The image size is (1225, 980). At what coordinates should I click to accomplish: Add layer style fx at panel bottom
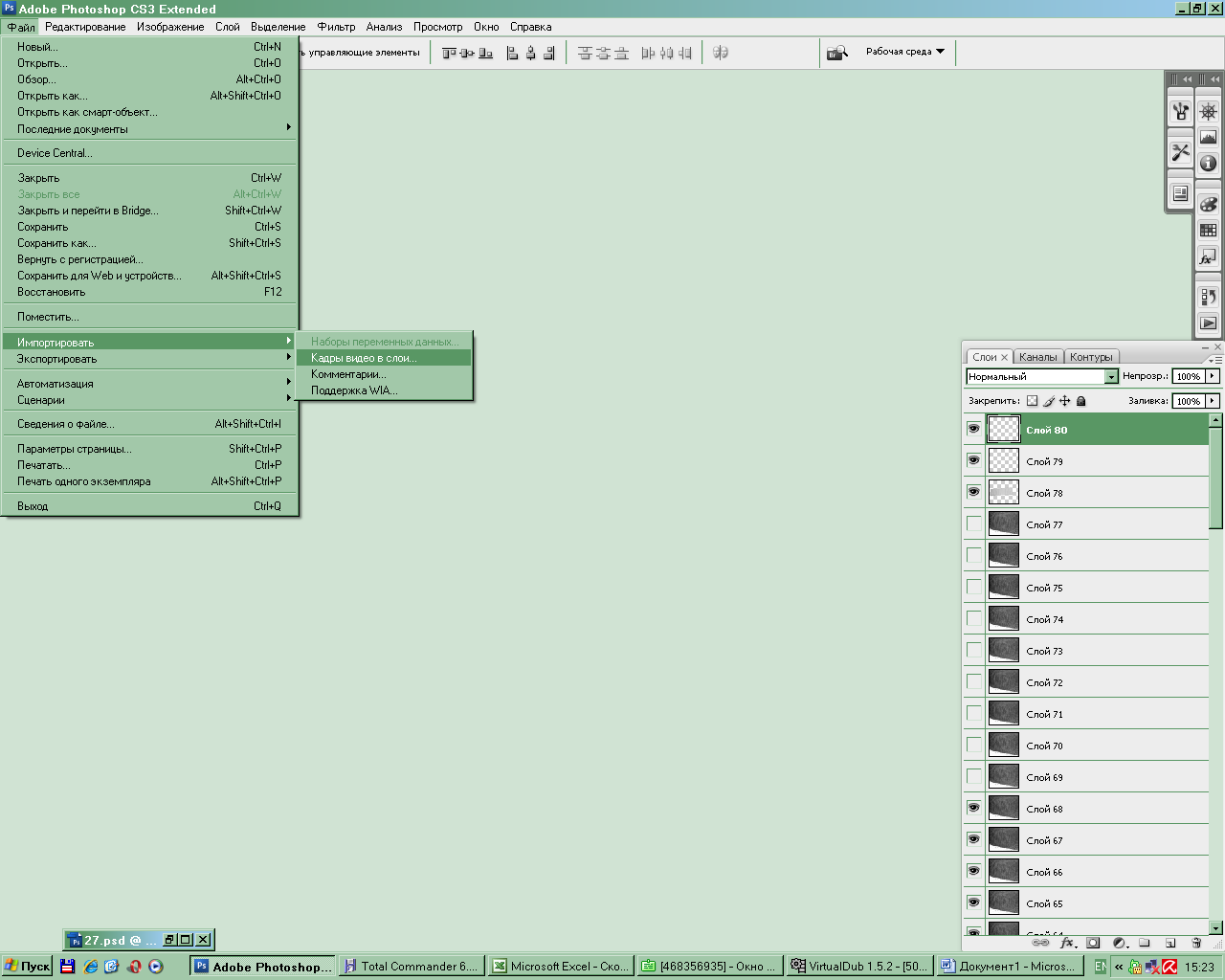(x=1067, y=943)
